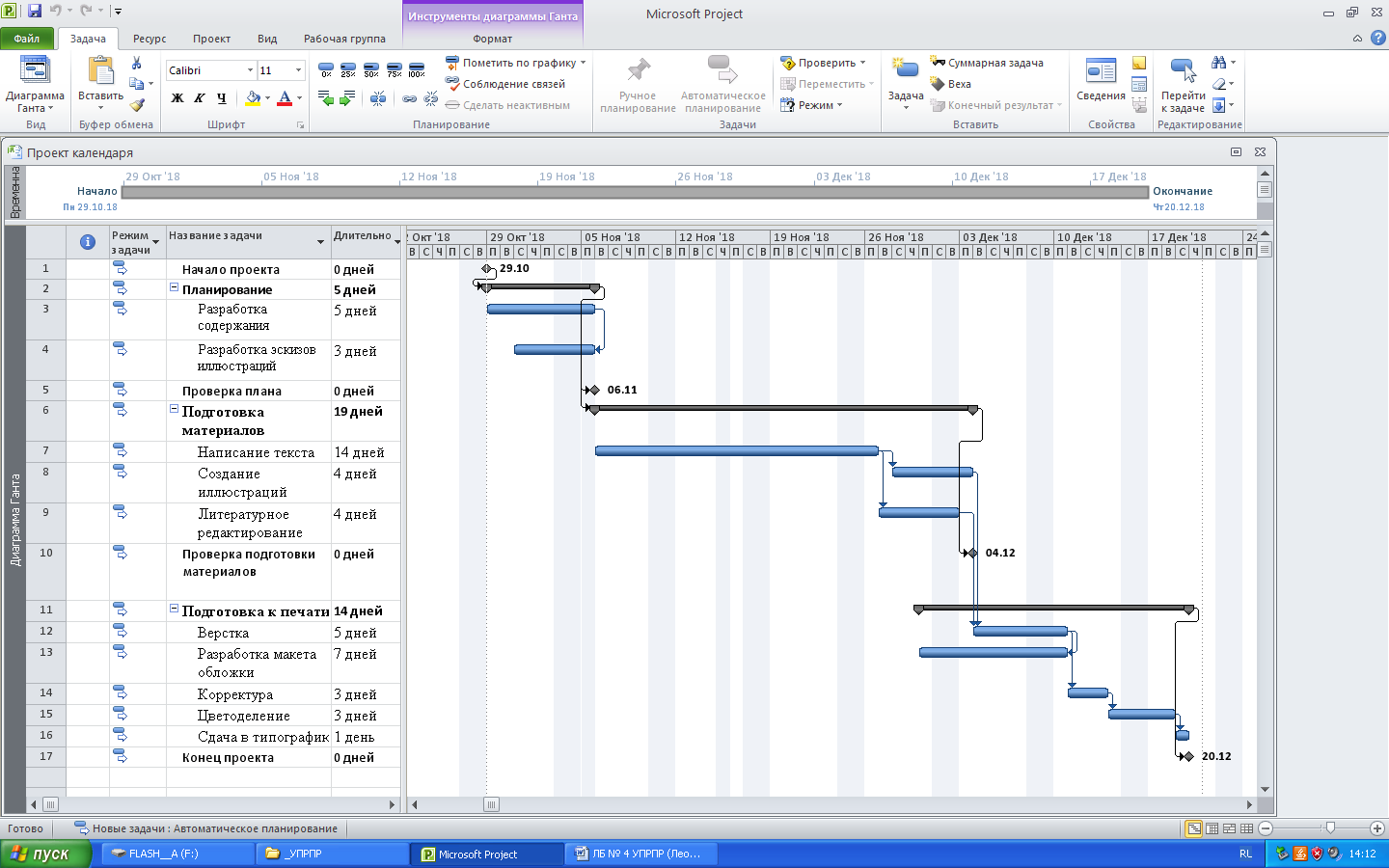
Task: Click Соблюдение связей button
Action: (505, 84)
